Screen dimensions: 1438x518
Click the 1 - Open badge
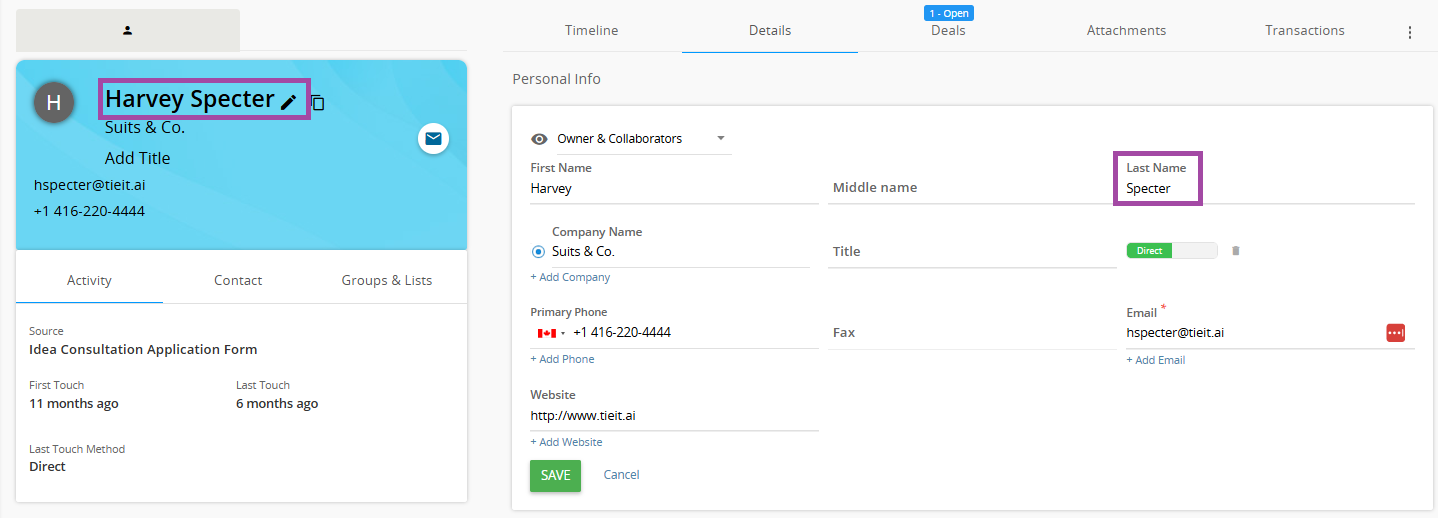(948, 14)
